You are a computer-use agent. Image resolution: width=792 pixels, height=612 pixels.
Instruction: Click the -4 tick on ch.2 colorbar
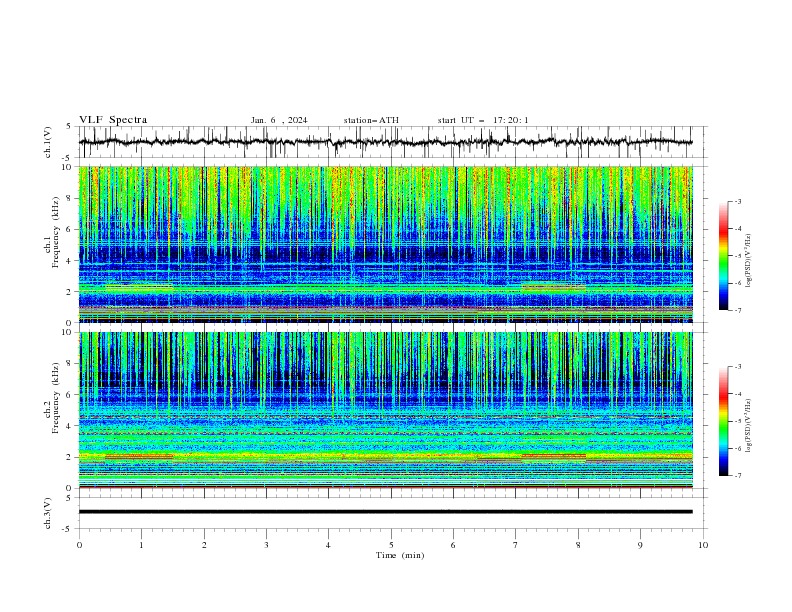click(737, 394)
